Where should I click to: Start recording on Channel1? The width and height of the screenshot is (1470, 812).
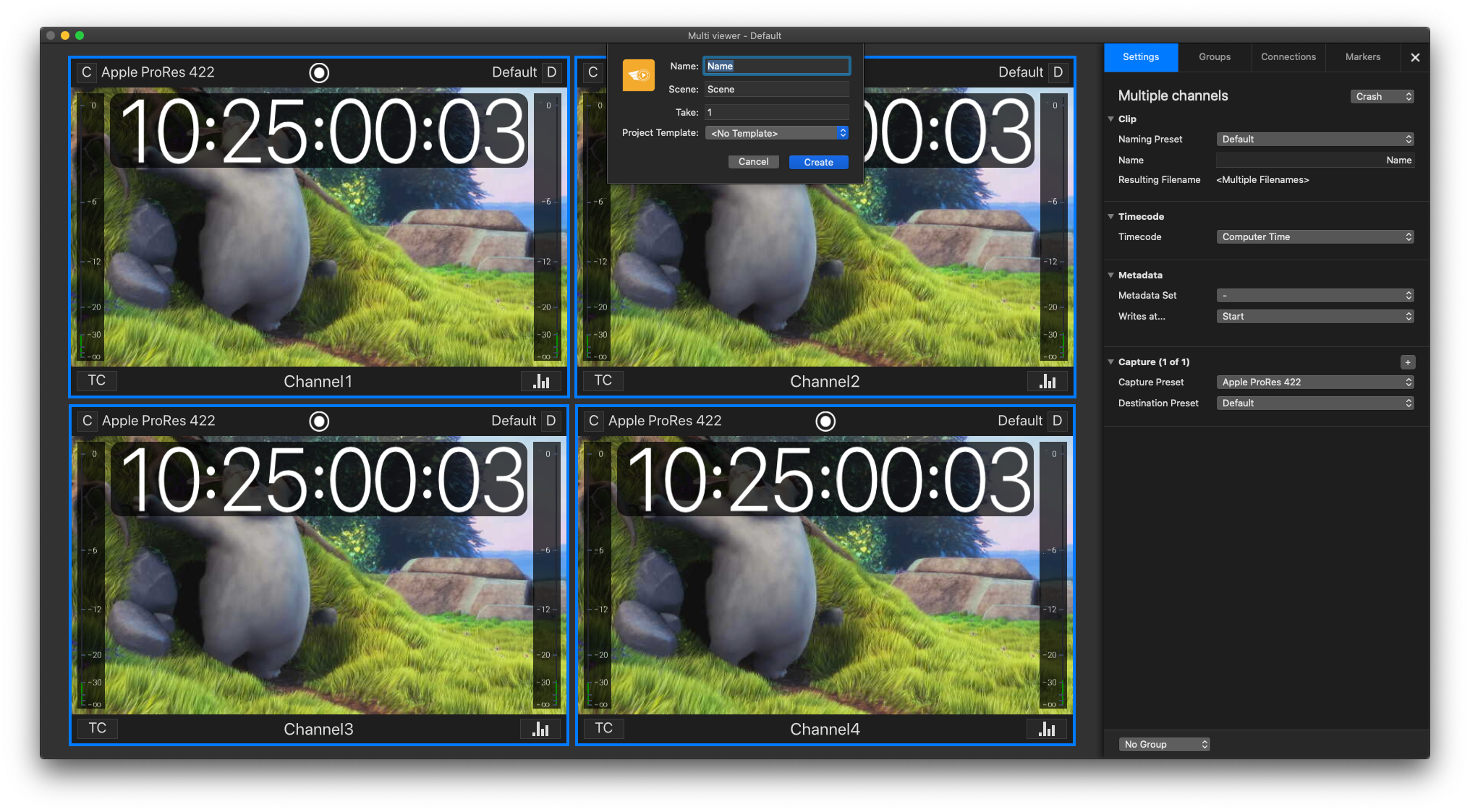tap(319, 72)
